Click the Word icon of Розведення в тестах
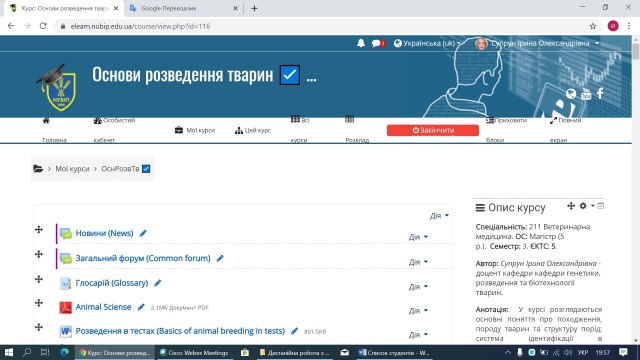Screen dimensions: 640x360 65,331
